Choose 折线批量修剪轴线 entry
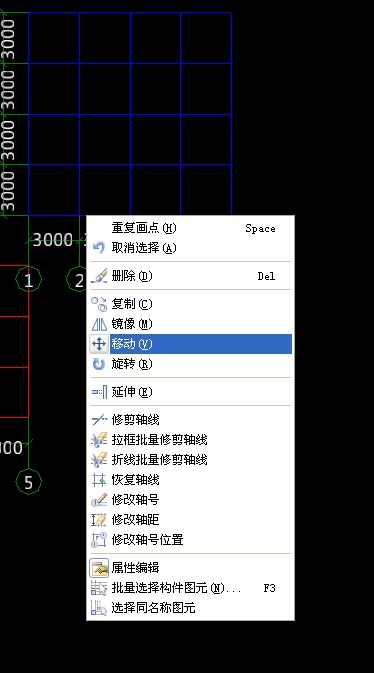Screen dimensions: 374x673 pos(190,460)
